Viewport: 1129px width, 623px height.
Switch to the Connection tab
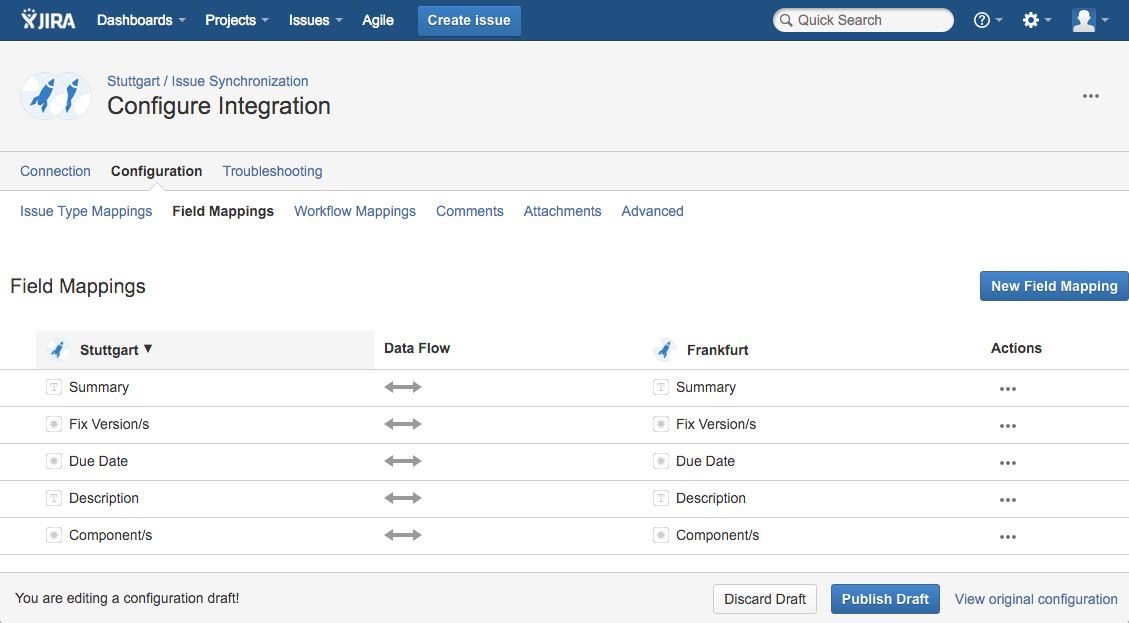tap(55, 171)
